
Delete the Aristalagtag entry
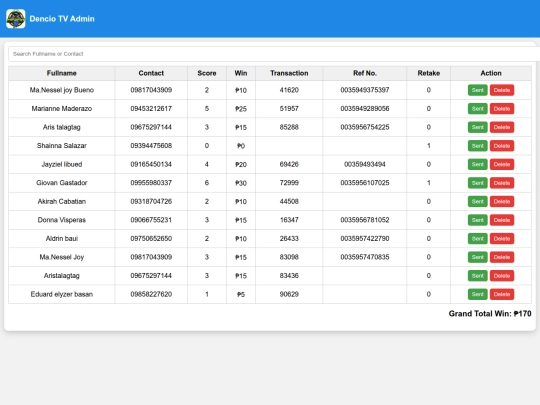(x=502, y=276)
